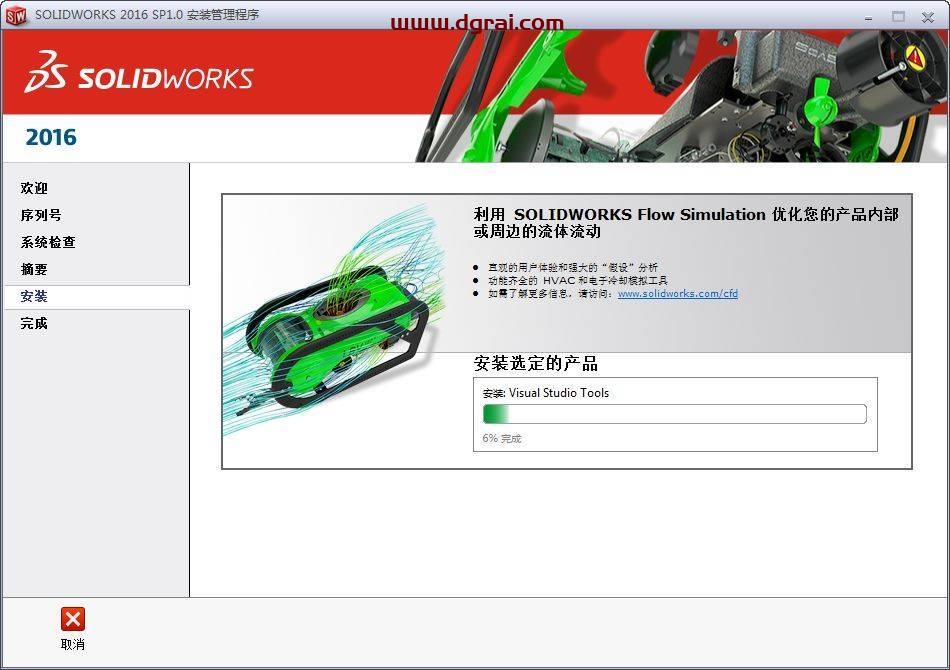This screenshot has height=670, width=950.
Task: Select the 序列号 sidebar step
Action: point(41,215)
